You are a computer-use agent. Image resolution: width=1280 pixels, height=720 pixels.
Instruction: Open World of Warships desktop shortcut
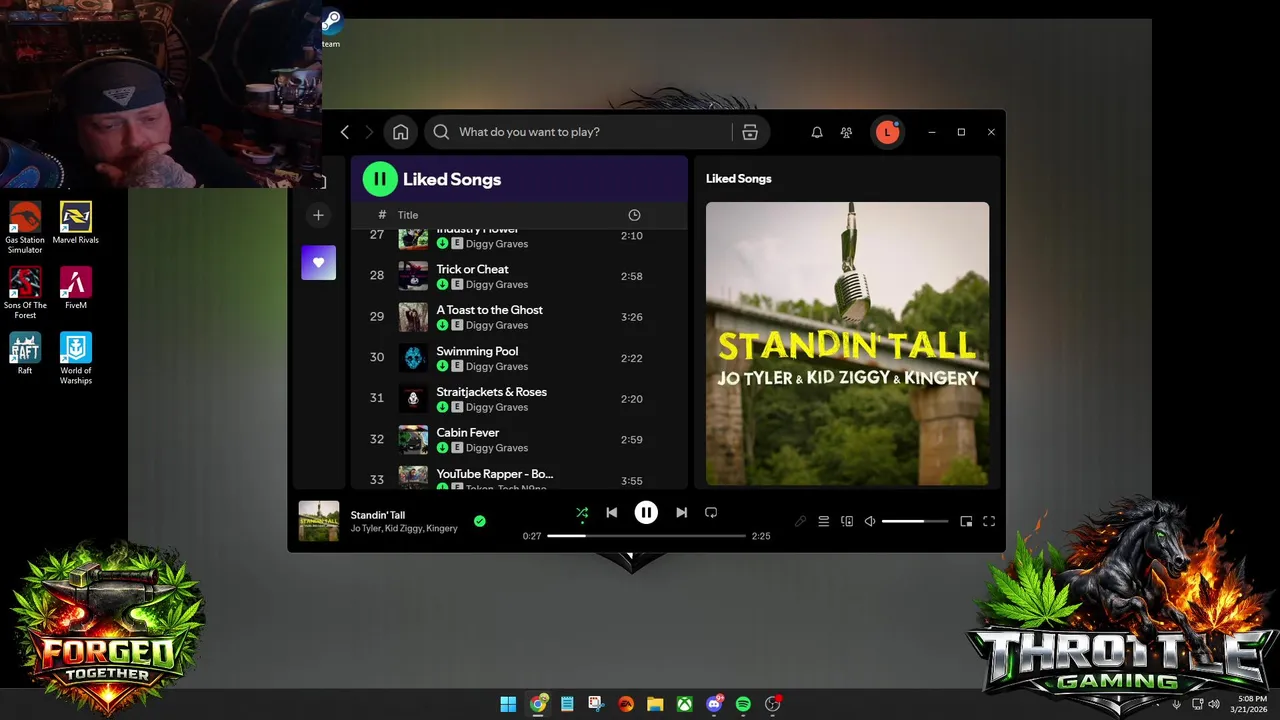(x=76, y=358)
